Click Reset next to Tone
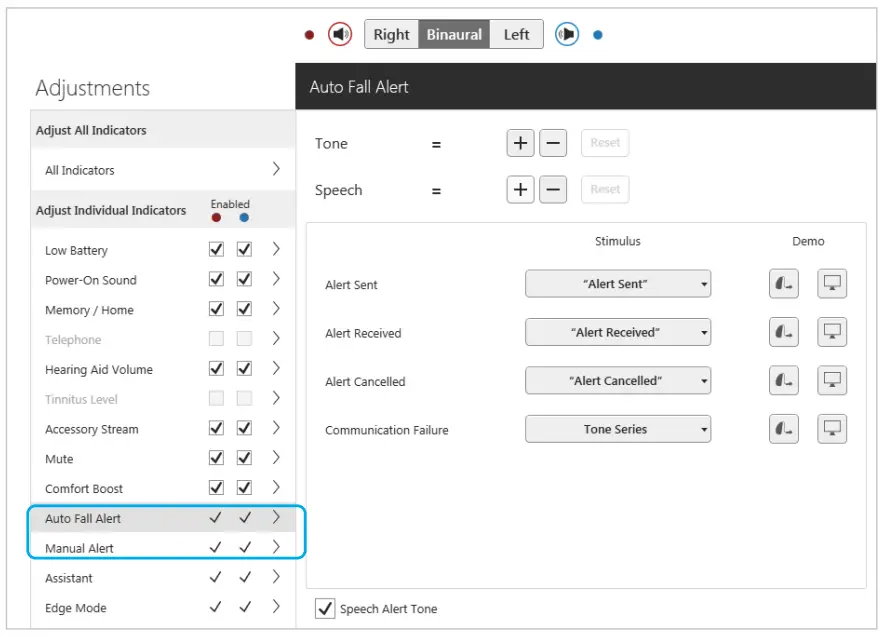Image resolution: width=883 pixels, height=636 pixels. point(604,143)
